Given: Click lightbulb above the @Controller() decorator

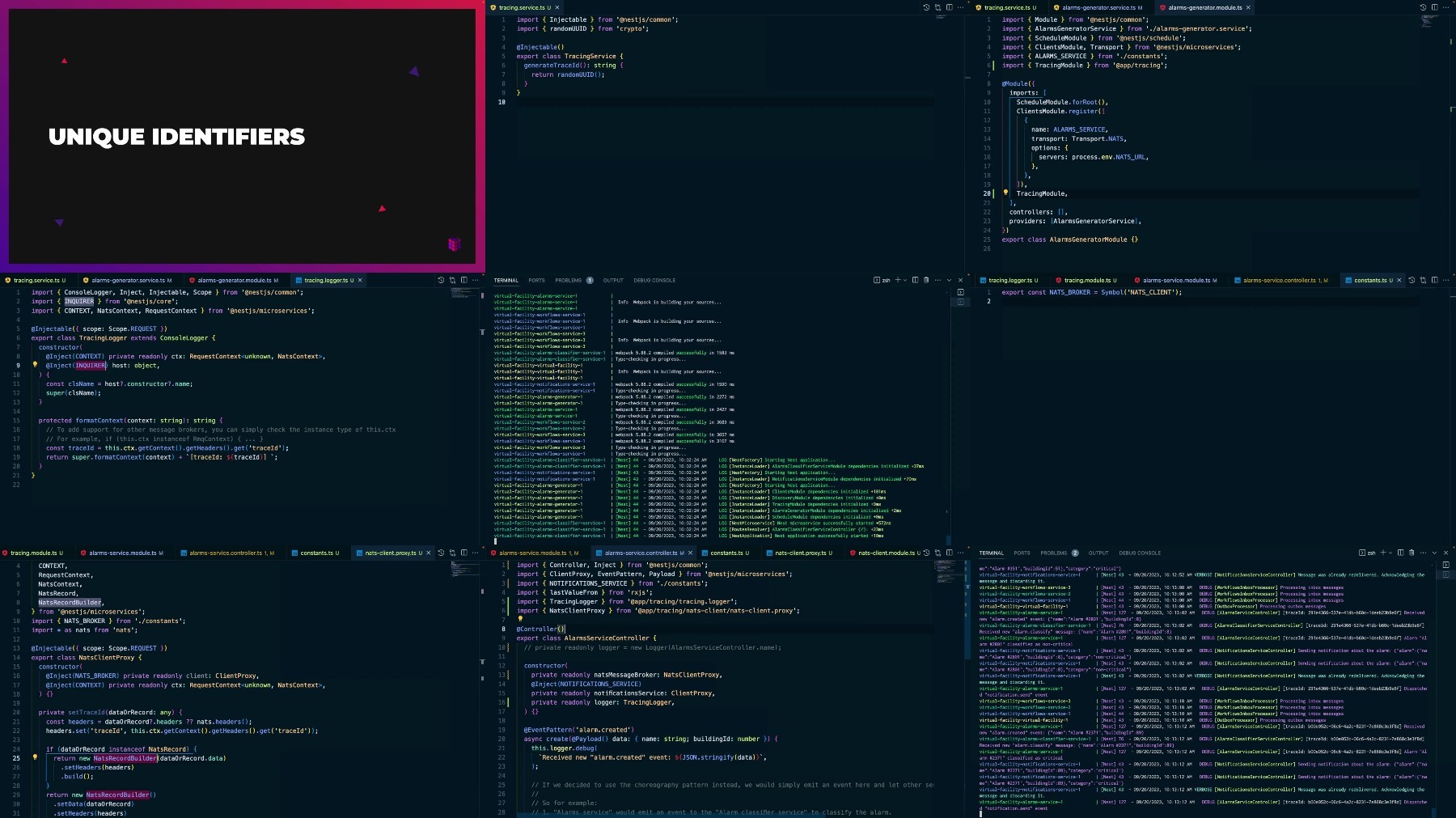Looking at the screenshot, I should [x=520, y=619].
